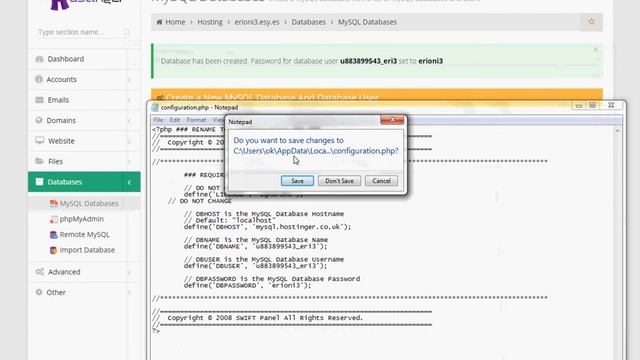Collapse the Databases menu chevron

(129, 182)
